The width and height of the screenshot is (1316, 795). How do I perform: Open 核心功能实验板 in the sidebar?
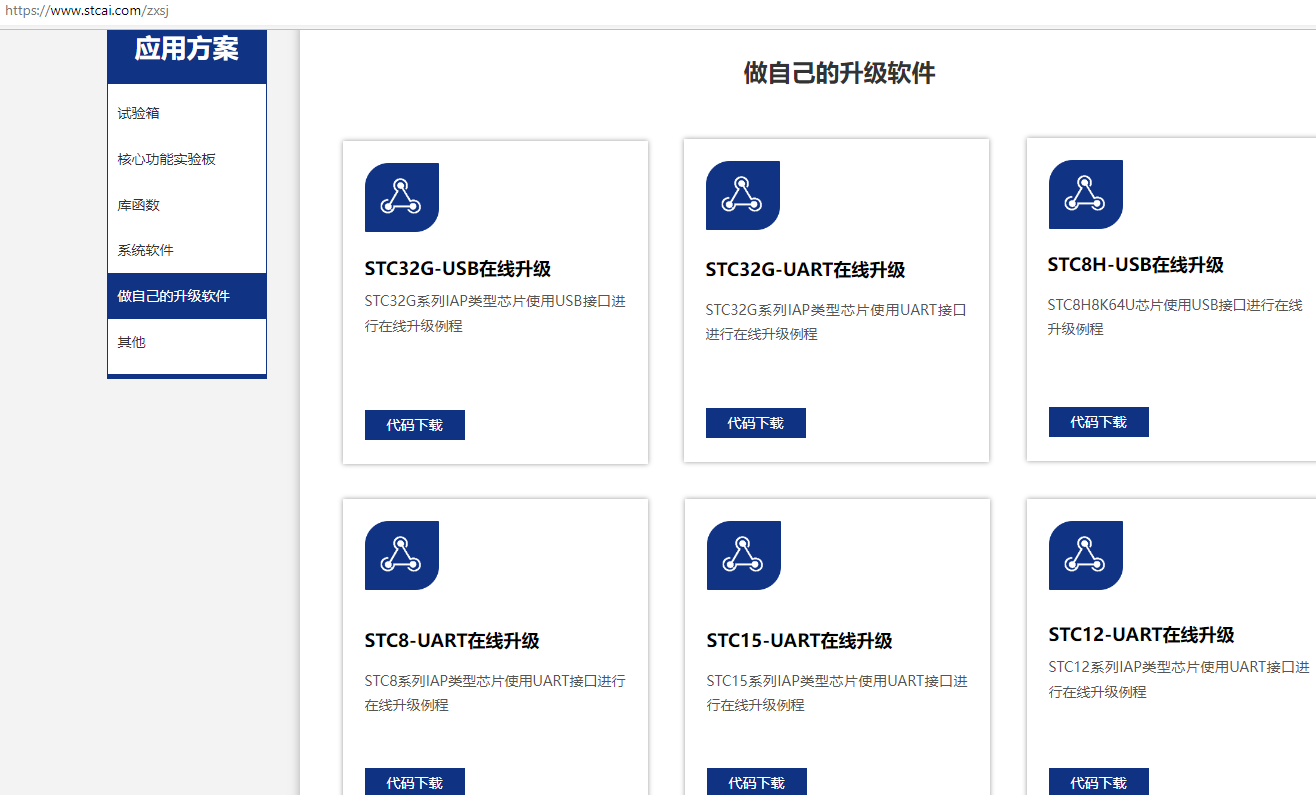pyautogui.click(x=187, y=159)
